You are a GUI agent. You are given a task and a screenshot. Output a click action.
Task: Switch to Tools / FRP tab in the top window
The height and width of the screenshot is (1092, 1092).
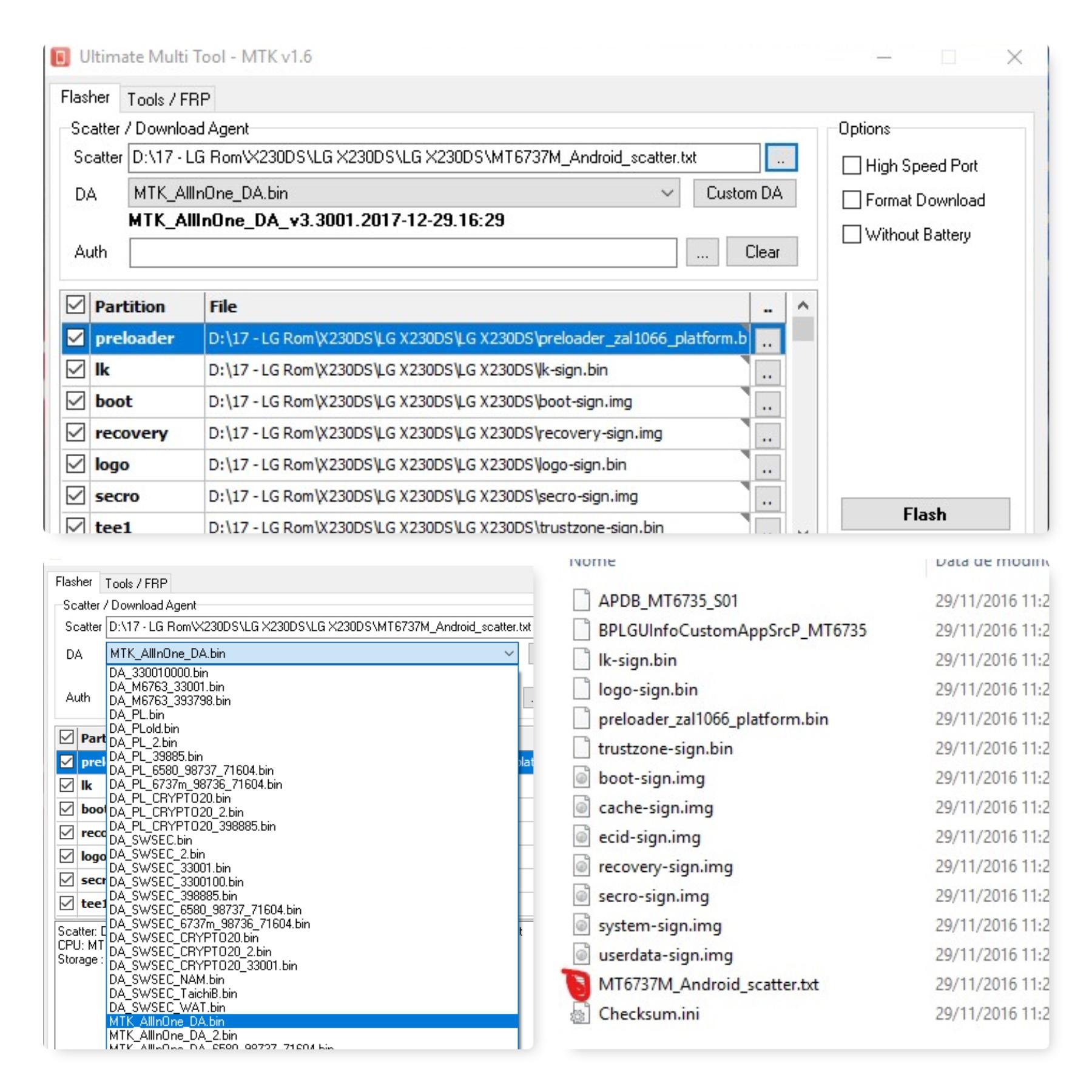point(168,99)
